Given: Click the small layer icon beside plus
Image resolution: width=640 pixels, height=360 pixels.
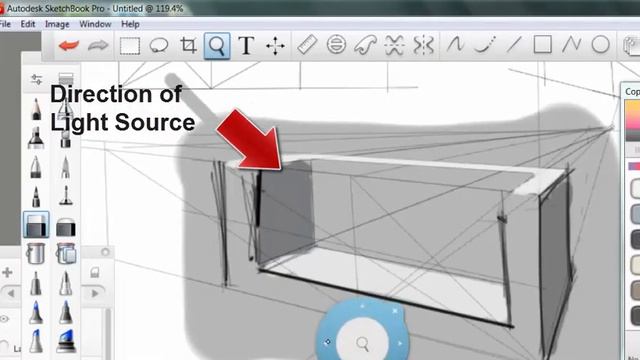Looking at the screenshot, I should point(95,272).
